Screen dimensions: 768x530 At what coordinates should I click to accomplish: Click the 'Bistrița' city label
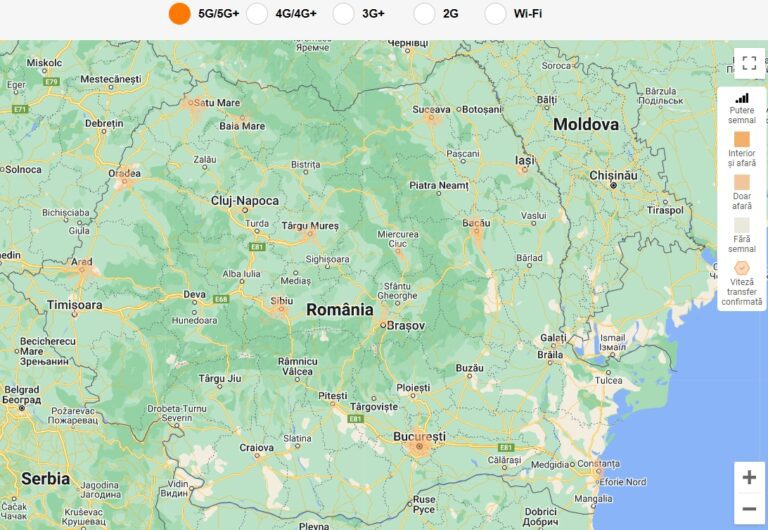click(x=306, y=165)
